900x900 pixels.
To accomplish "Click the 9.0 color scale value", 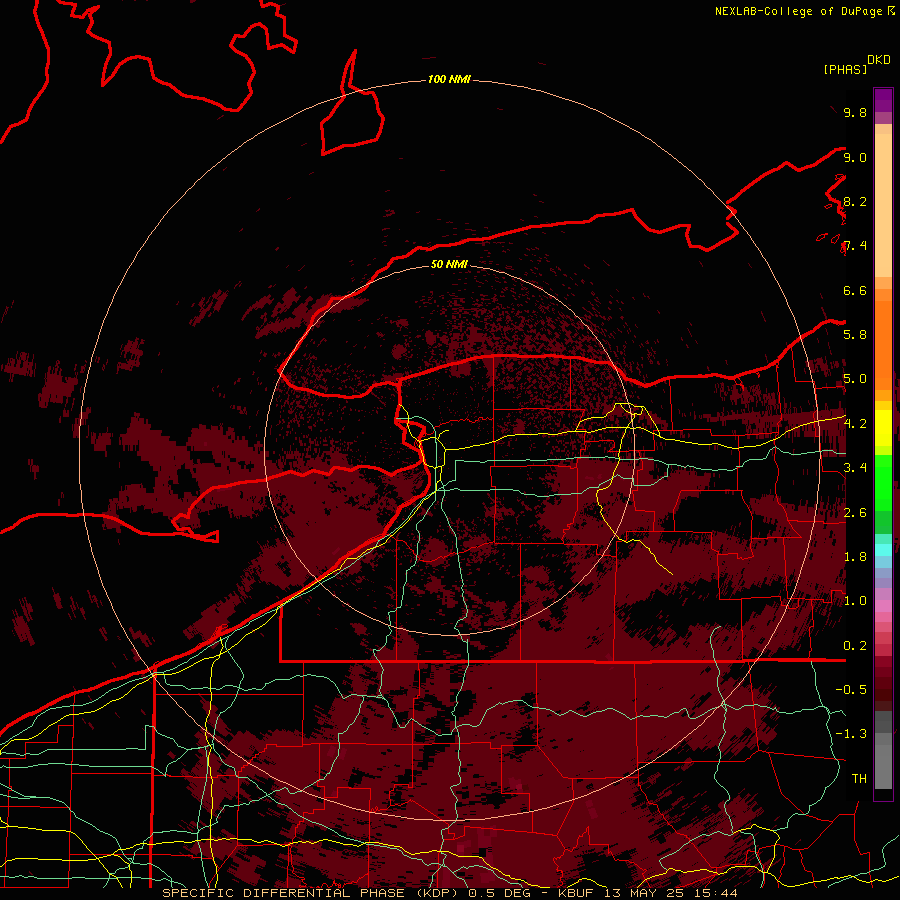I will 855,157.
